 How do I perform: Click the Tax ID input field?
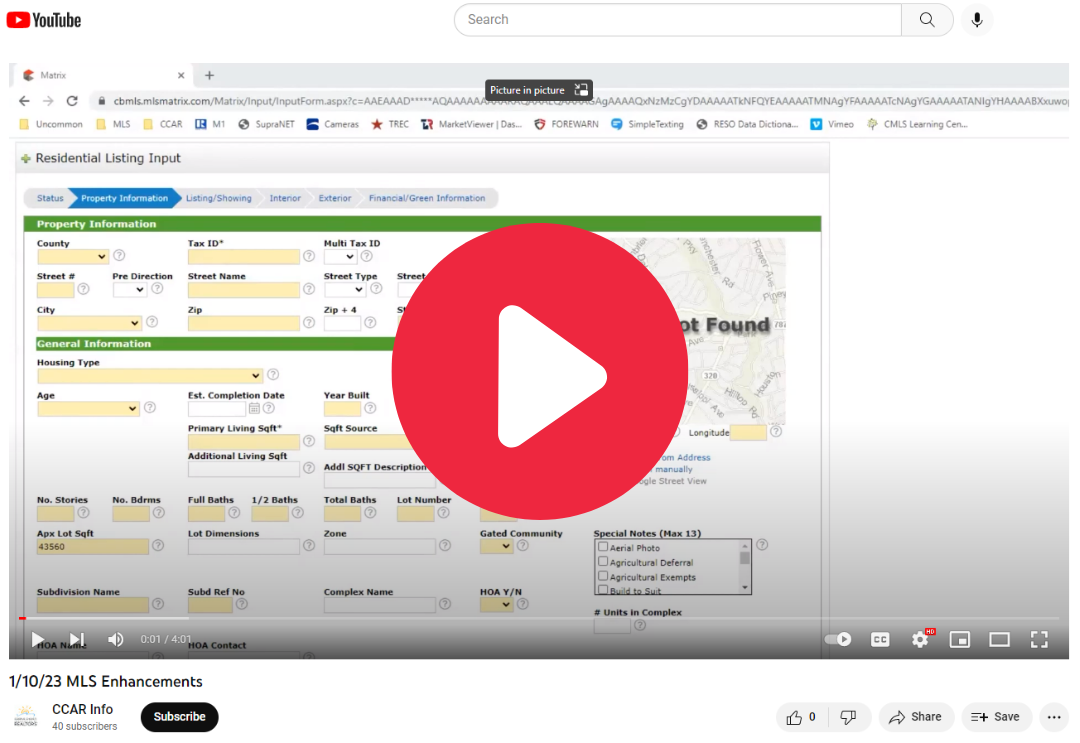pyautogui.click(x=244, y=257)
